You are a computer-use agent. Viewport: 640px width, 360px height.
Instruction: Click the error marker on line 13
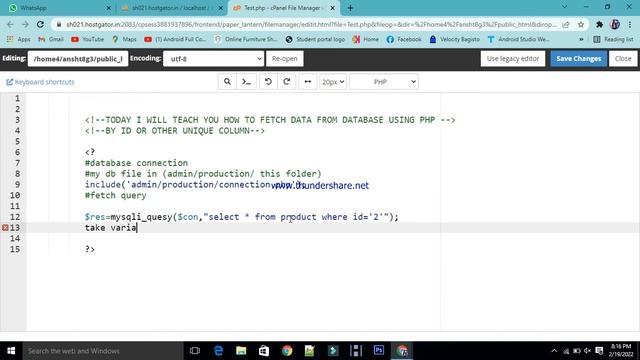pos(5,228)
